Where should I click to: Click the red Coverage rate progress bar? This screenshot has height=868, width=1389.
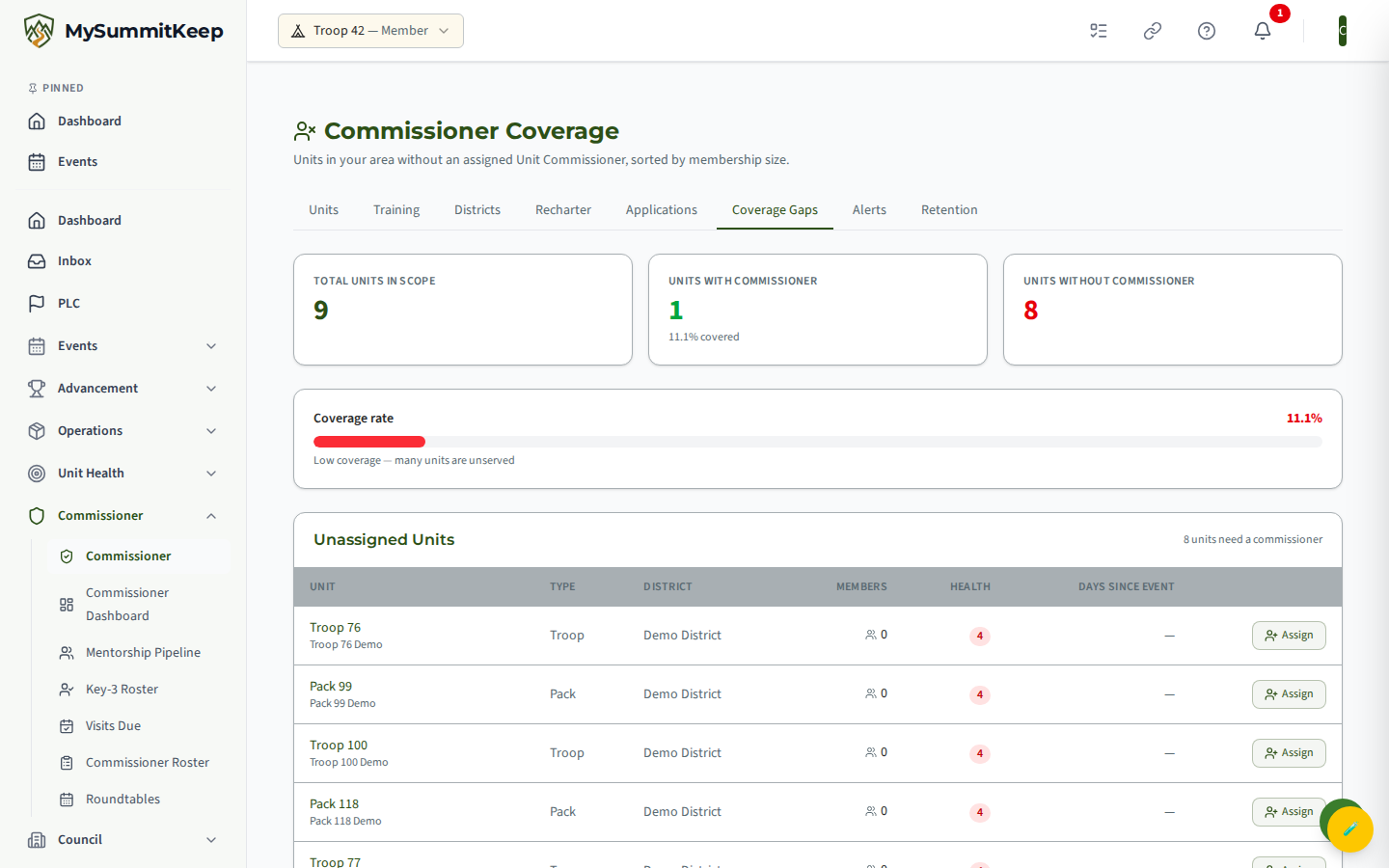point(369,442)
